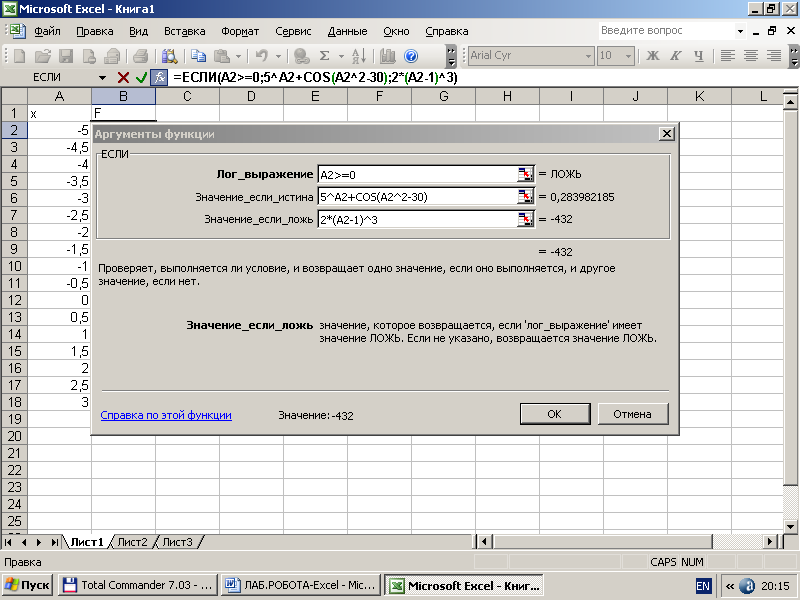Click the AutoSum sigma icon

coord(324,56)
